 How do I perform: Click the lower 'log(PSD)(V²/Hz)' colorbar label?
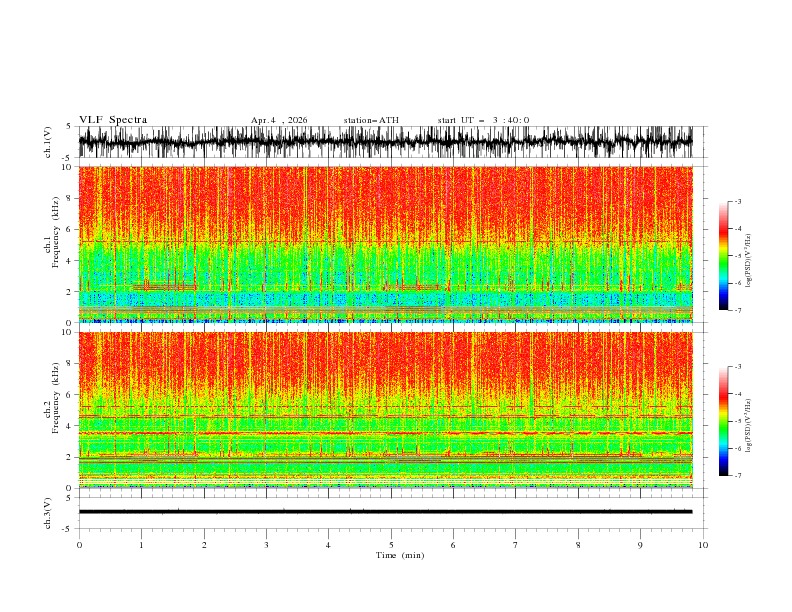(x=749, y=426)
